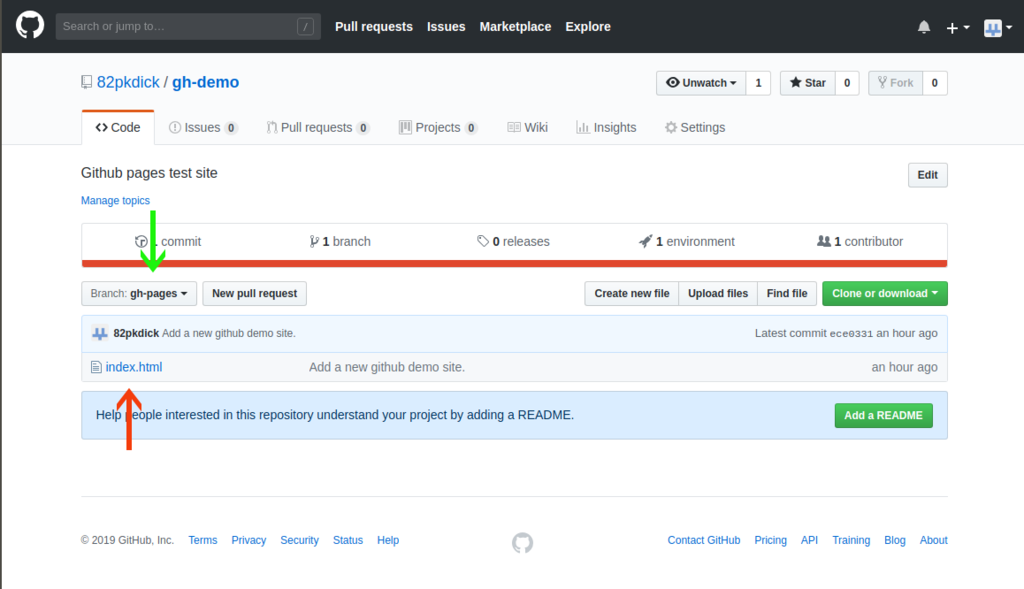Viewport: 1024px width, 589px height.
Task: Expand the Branch: gh-pages dropdown
Action: pyautogui.click(x=139, y=293)
